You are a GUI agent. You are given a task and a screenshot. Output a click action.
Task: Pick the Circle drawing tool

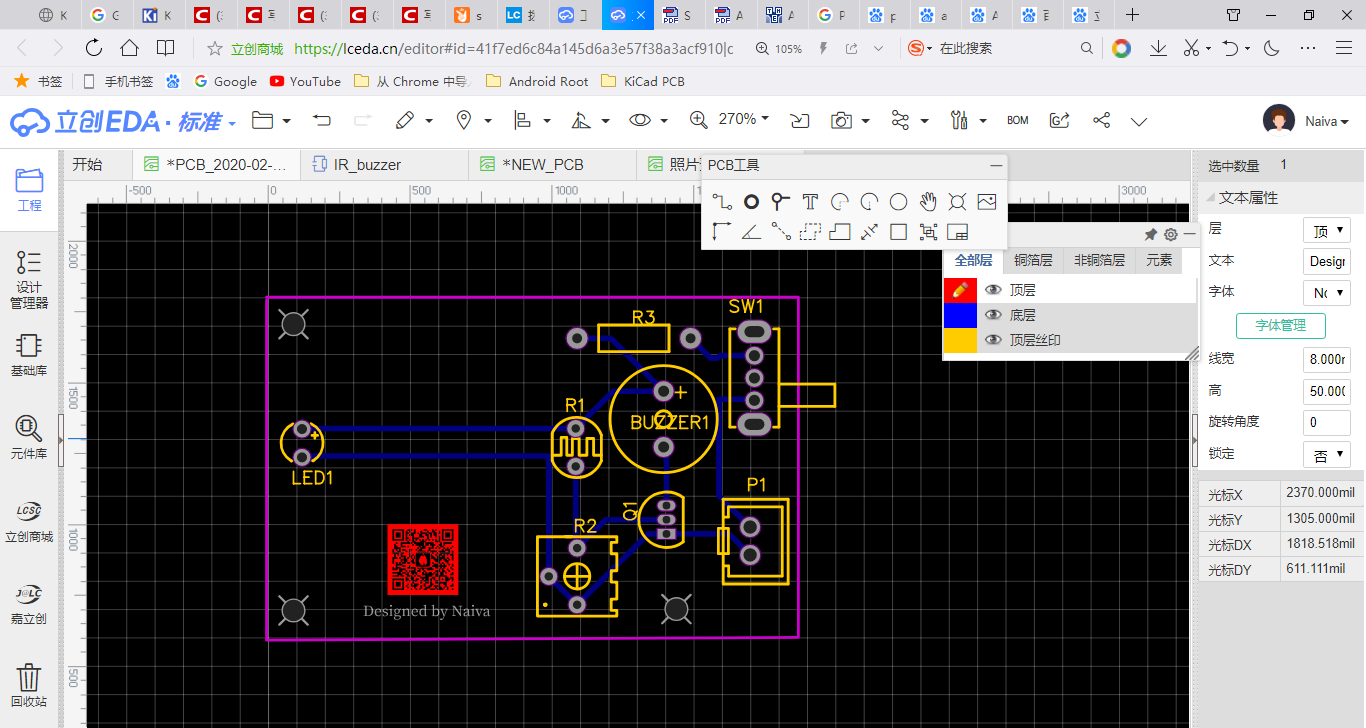(x=898, y=201)
